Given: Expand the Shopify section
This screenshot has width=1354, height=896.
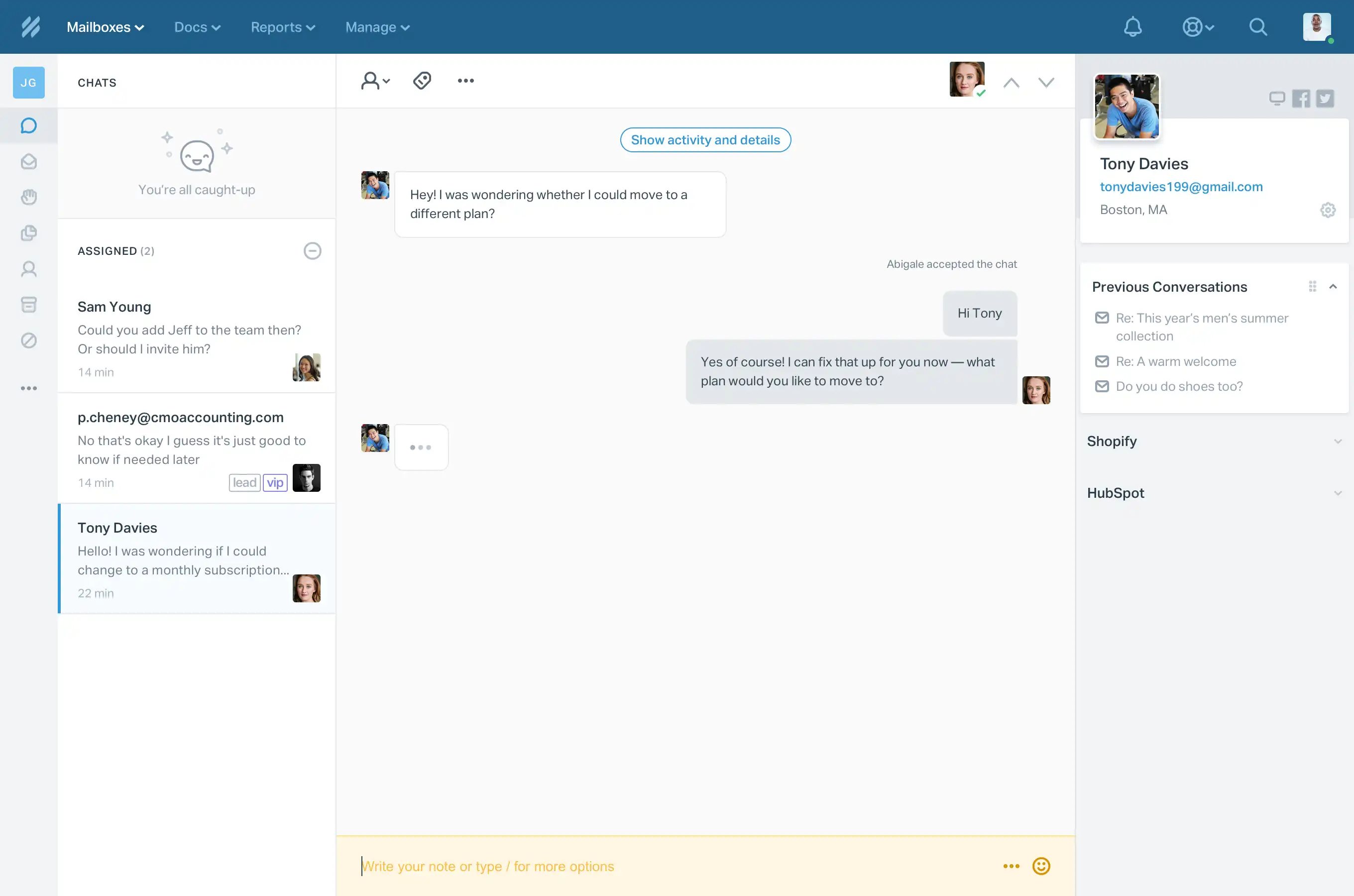Looking at the screenshot, I should 1337,441.
